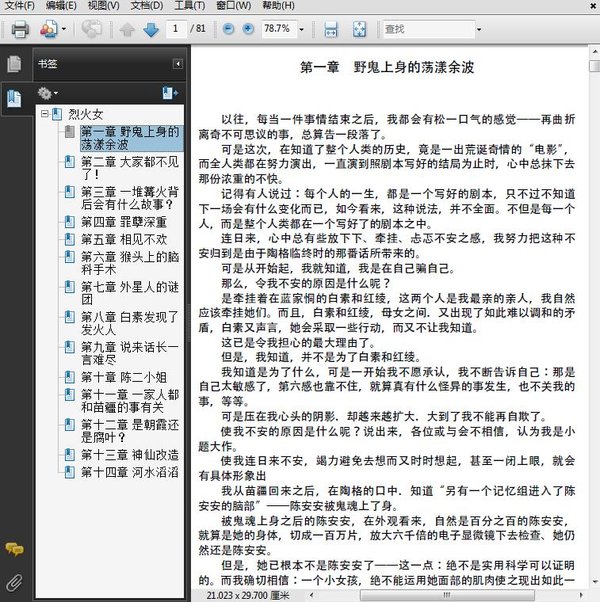Select bookmark 第六章 猴头上的脑科手术

coord(130,263)
